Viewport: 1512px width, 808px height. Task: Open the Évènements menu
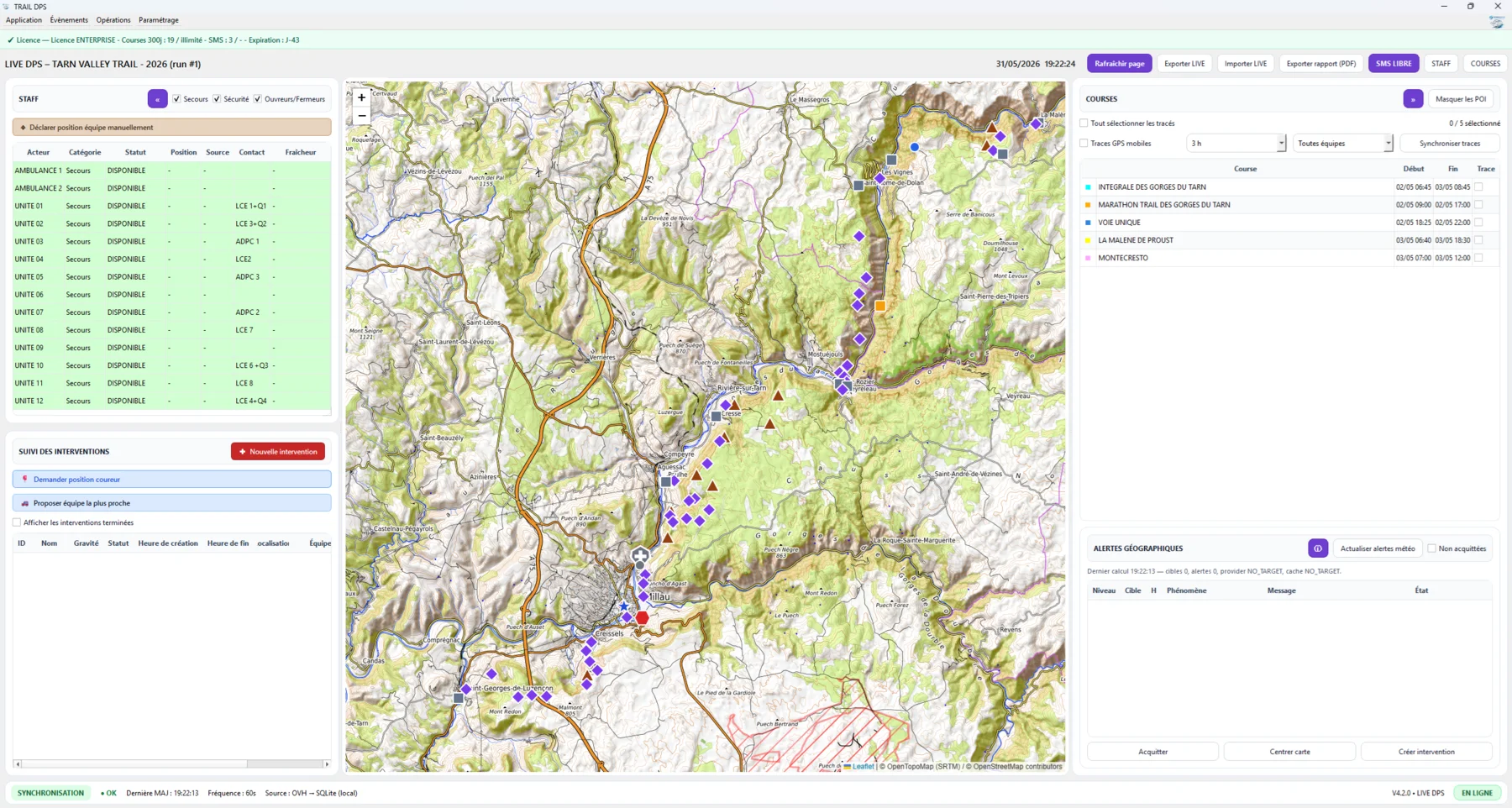tap(69, 20)
